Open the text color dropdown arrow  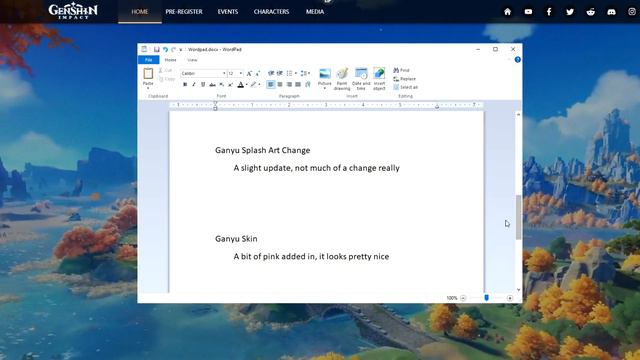[247, 84]
